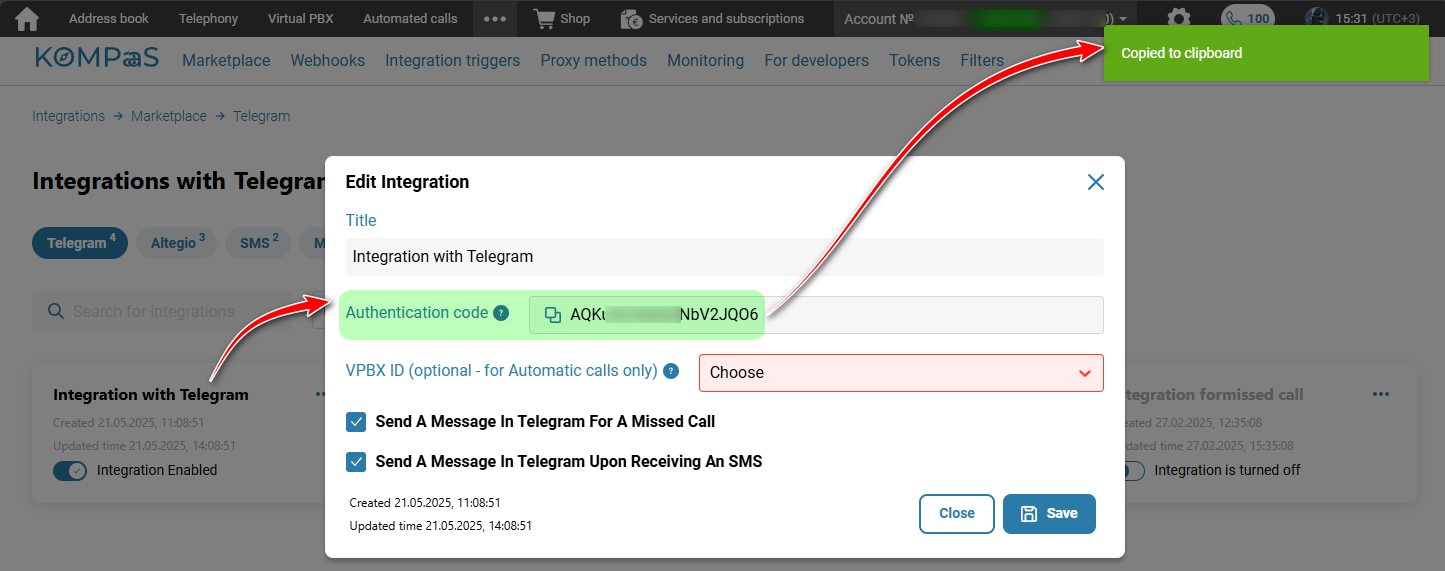
Task: Open the Address book menu
Action: [108, 18]
